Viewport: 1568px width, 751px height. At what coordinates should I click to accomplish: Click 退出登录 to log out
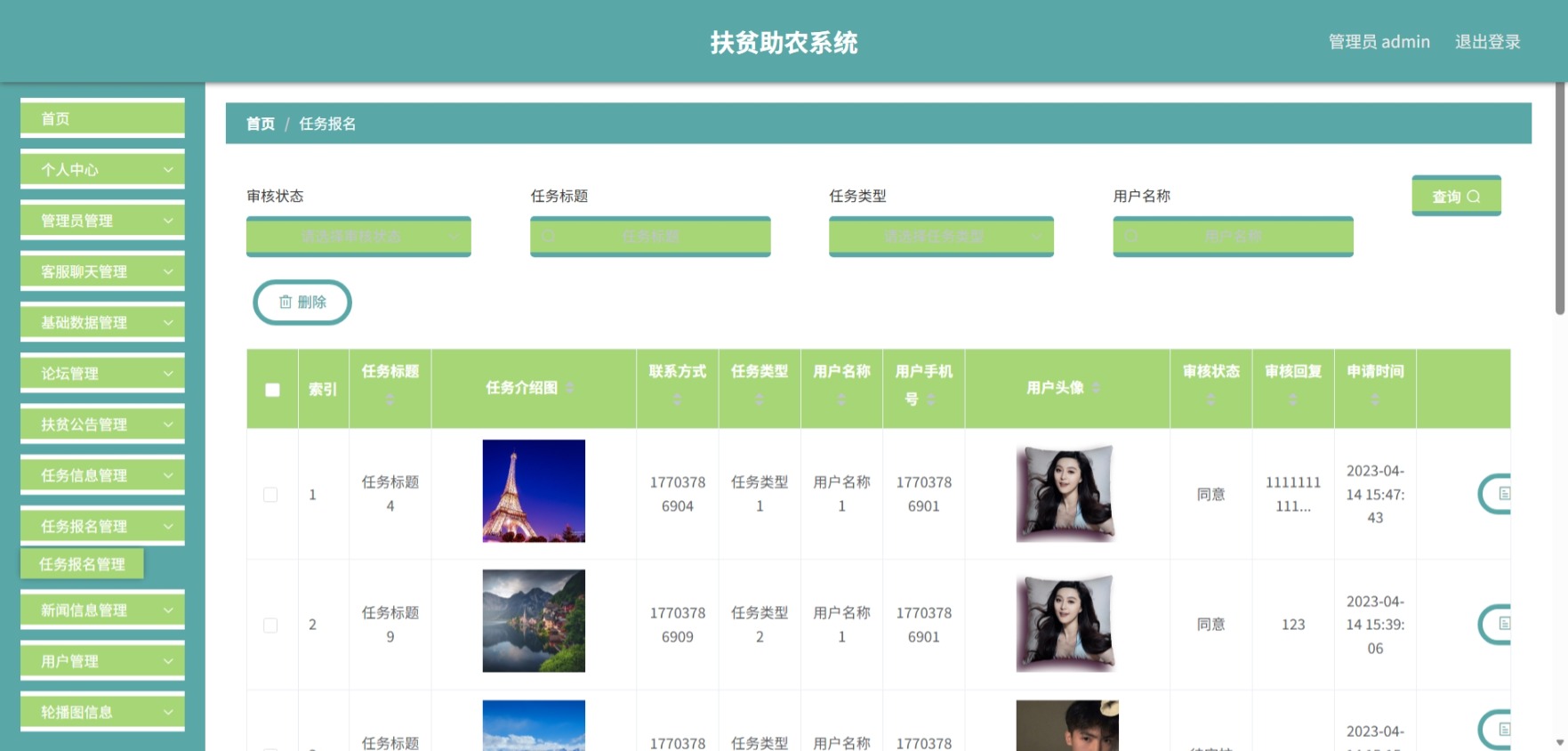pos(1487,42)
